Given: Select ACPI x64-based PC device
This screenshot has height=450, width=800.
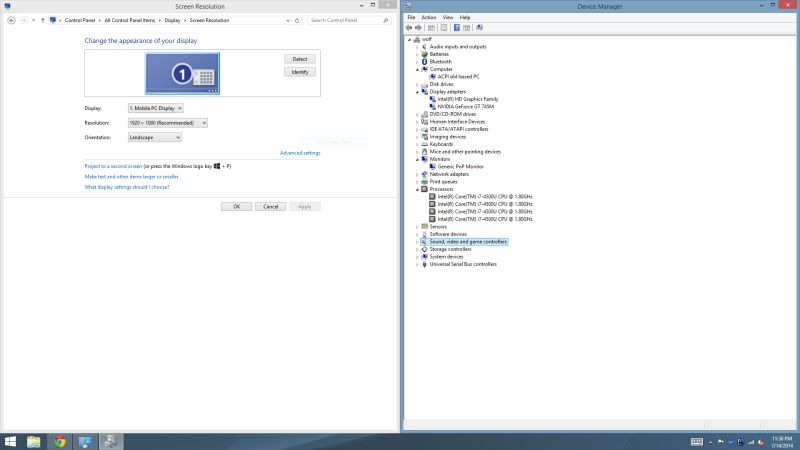Looking at the screenshot, I should 458,77.
